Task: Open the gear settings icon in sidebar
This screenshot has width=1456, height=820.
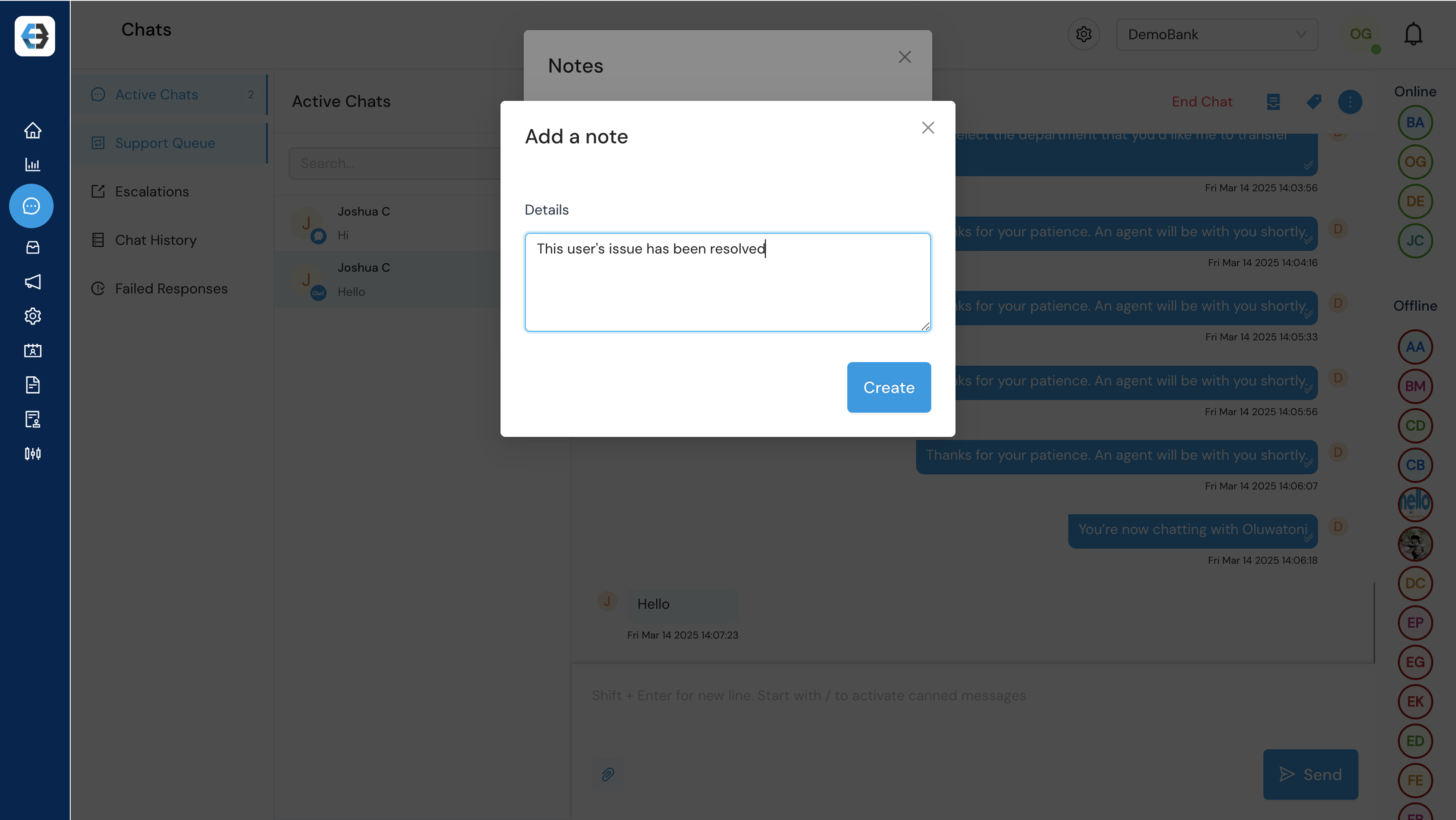Action: (33, 316)
